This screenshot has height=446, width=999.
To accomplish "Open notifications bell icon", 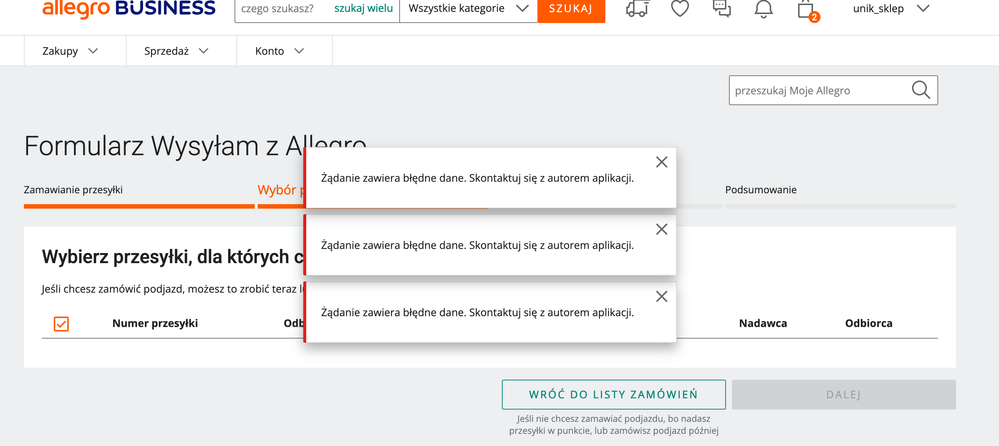I will tap(763, 9).
